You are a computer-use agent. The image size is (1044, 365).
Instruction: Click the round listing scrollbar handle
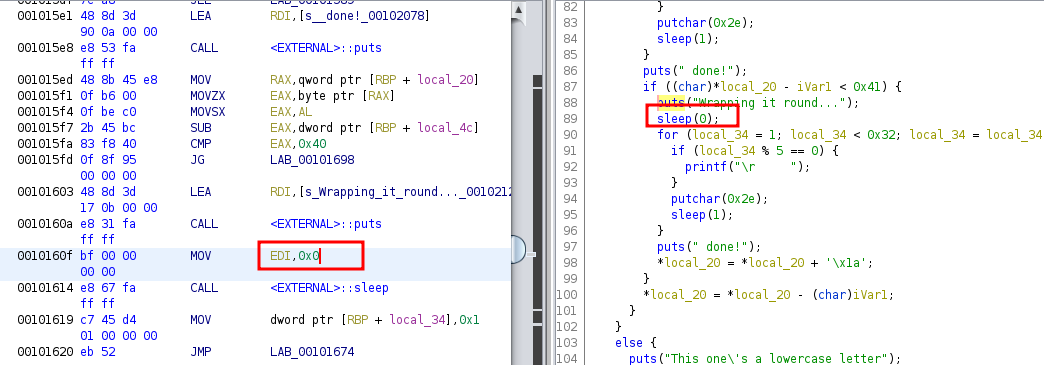[x=518, y=251]
